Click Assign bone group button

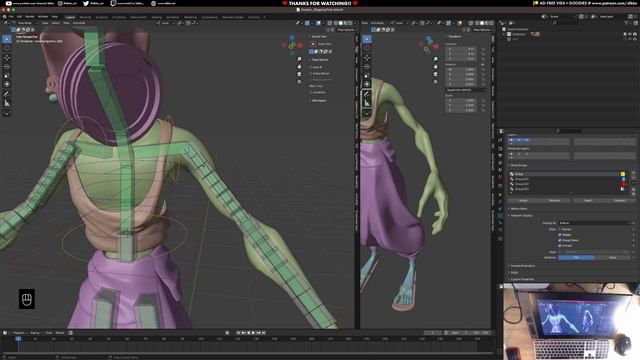(523, 200)
